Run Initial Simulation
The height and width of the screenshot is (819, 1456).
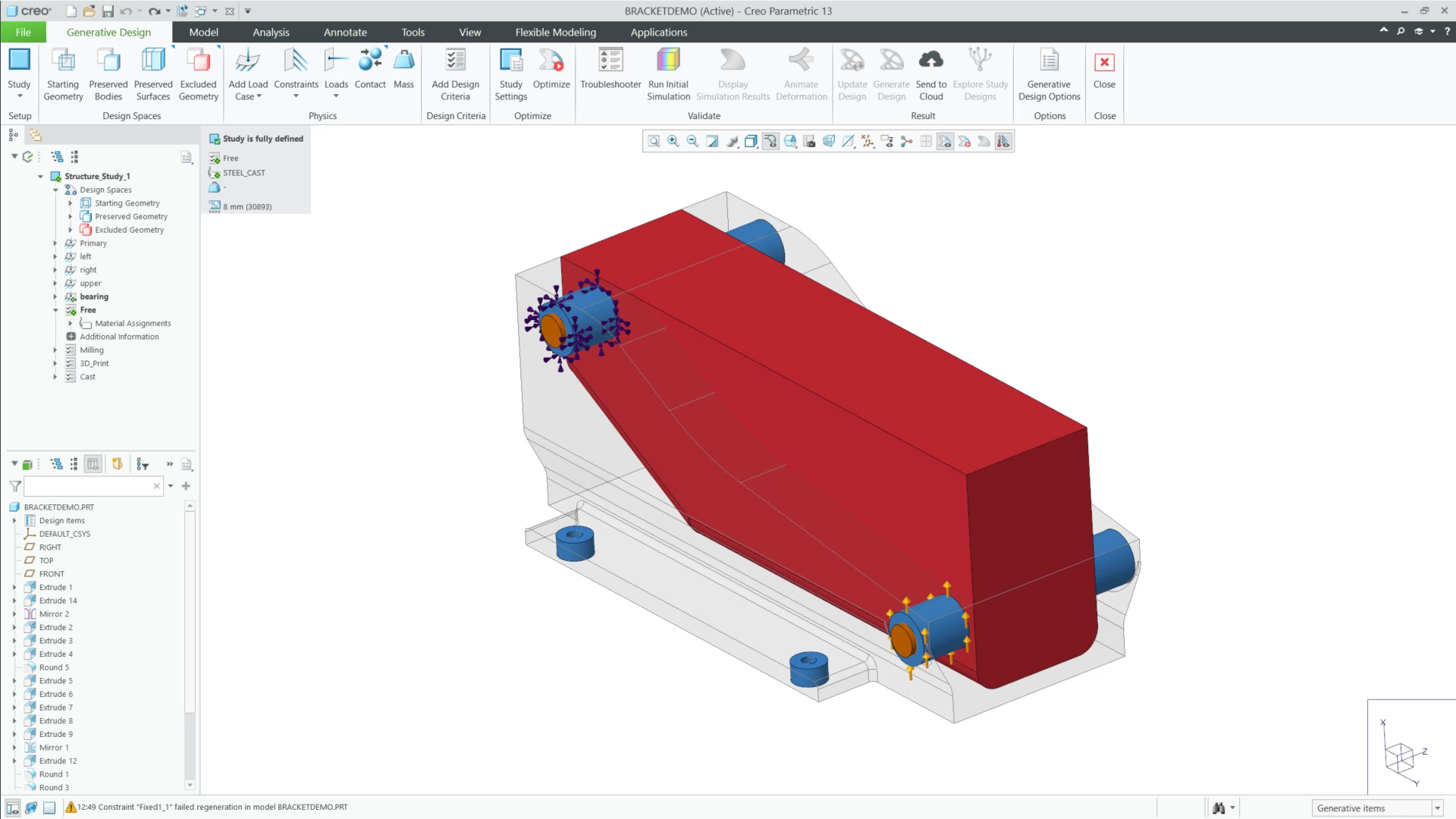pyautogui.click(x=668, y=74)
